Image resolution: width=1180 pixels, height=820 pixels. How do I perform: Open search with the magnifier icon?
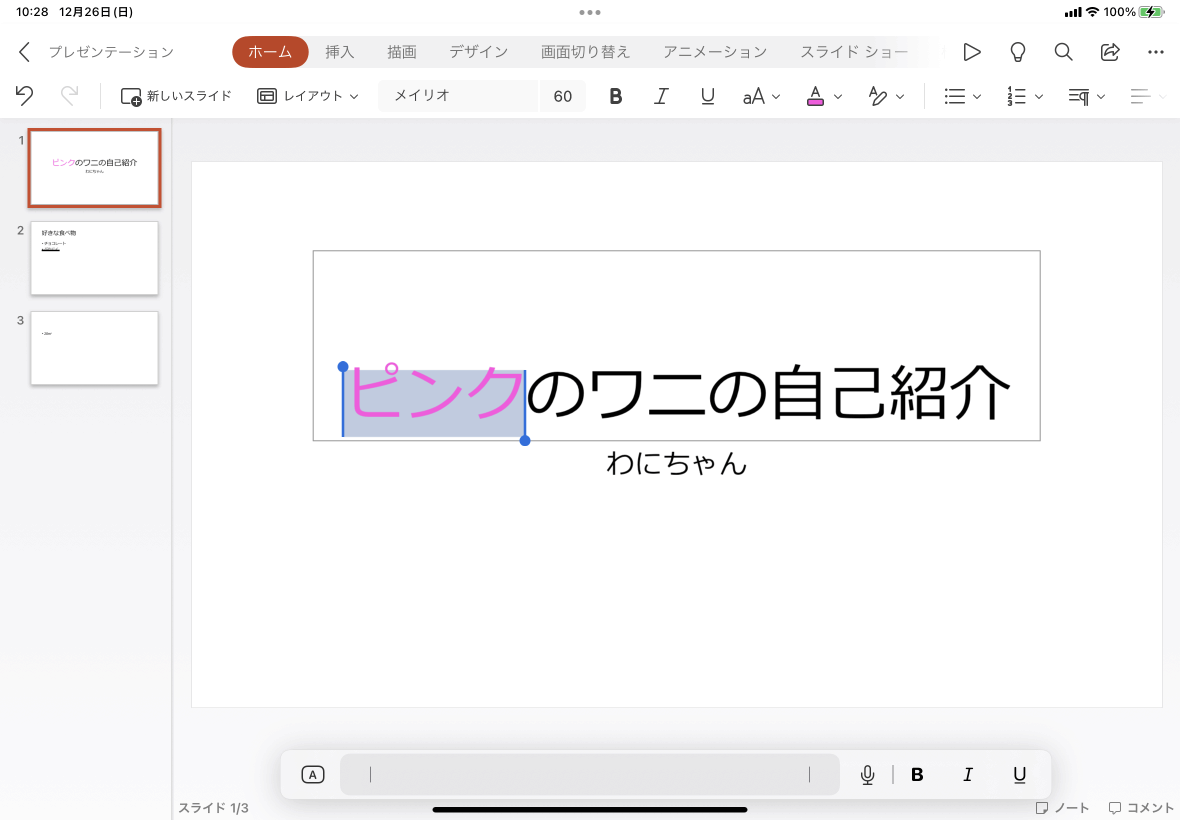coord(1063,52)
